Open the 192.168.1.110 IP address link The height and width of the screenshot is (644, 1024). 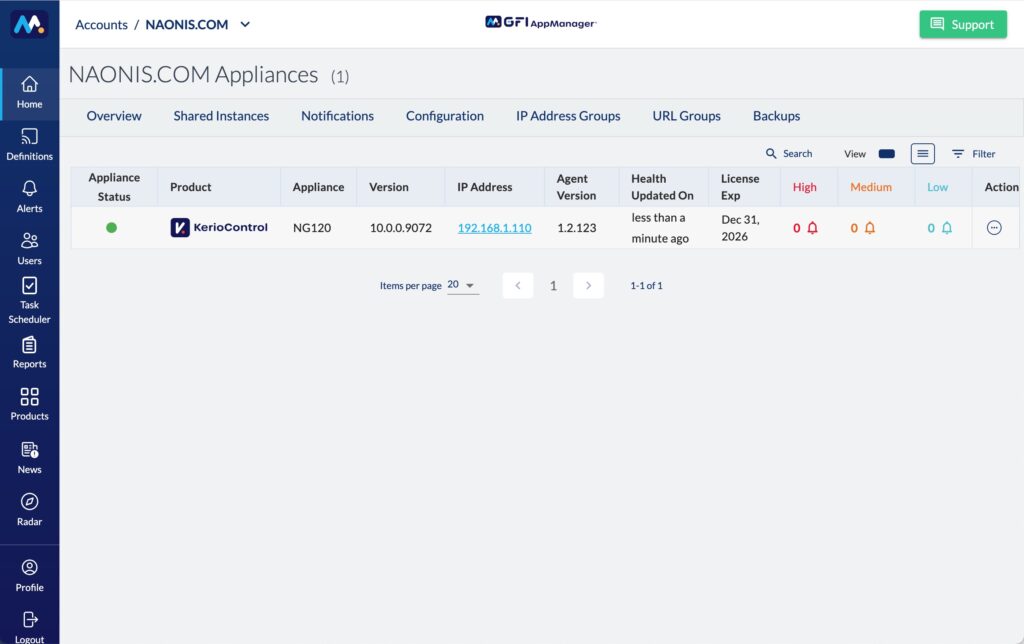[494, 228]
